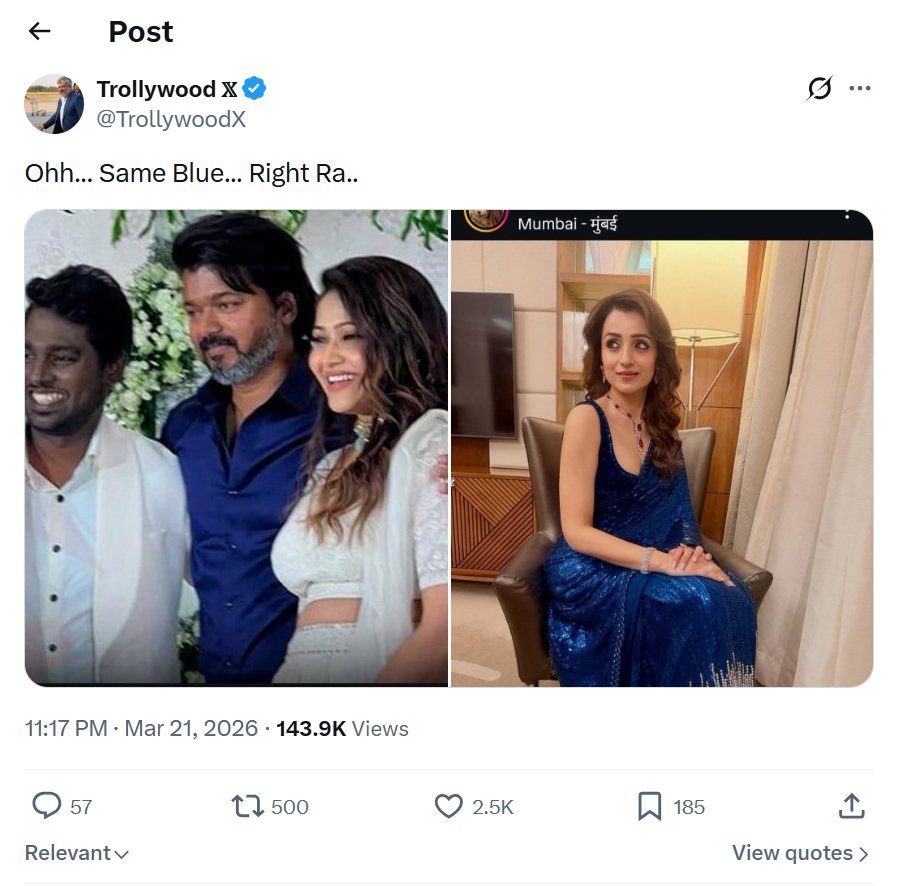Reply to the post via comment icon
This screenshot has height=886, width=898.
pyautogui.click(x=47, y=806)
